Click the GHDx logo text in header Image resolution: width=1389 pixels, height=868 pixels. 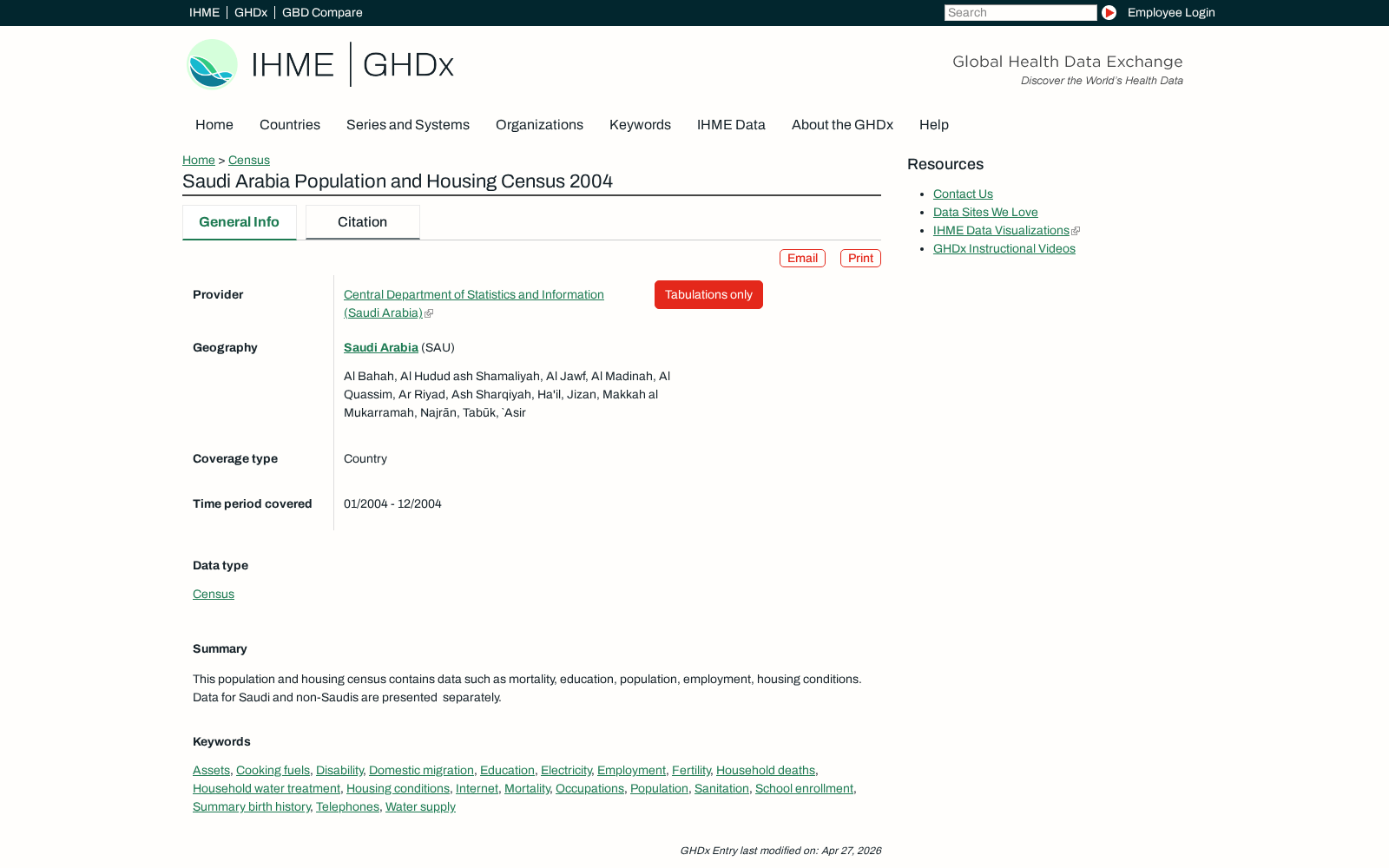tap(408, 64)
